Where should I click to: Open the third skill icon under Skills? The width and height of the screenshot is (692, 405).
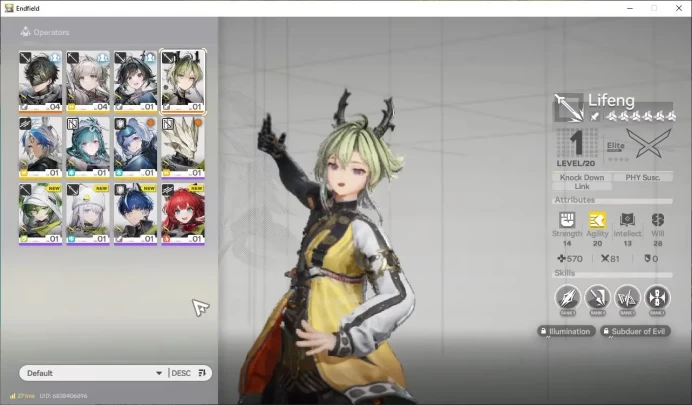pos(627,297)
